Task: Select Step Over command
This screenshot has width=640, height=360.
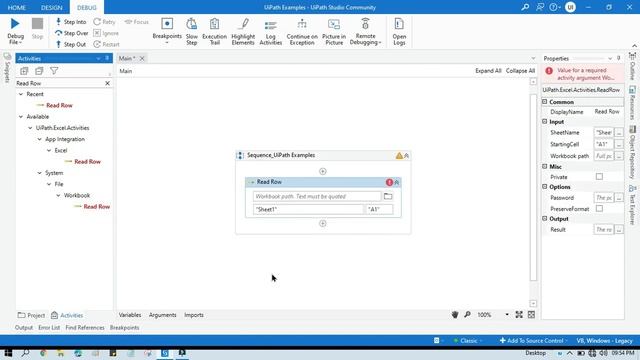Action: point(71,33)
